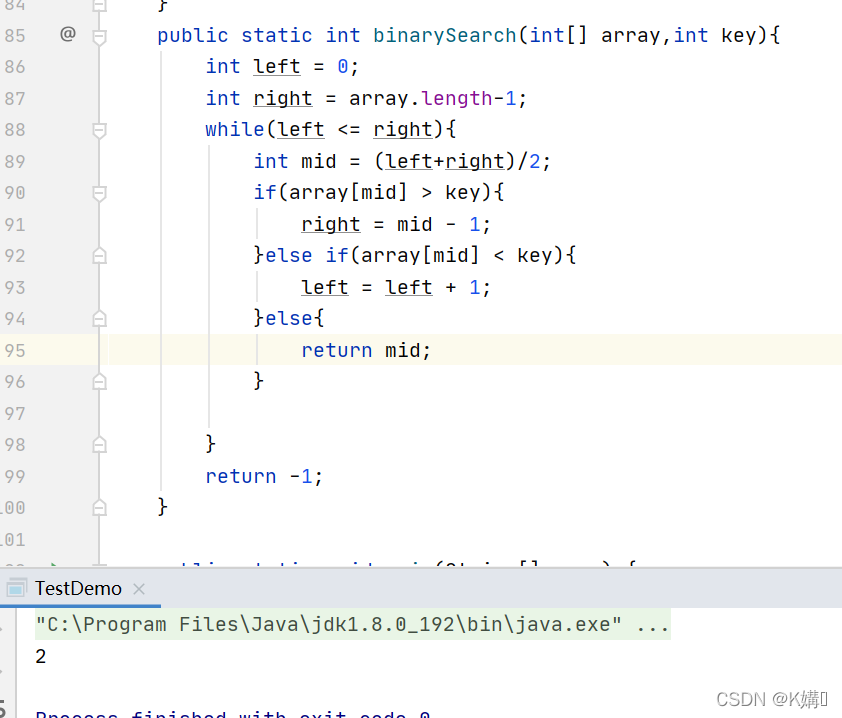
Task: Click the console output '2'
Action: [41, 657]
